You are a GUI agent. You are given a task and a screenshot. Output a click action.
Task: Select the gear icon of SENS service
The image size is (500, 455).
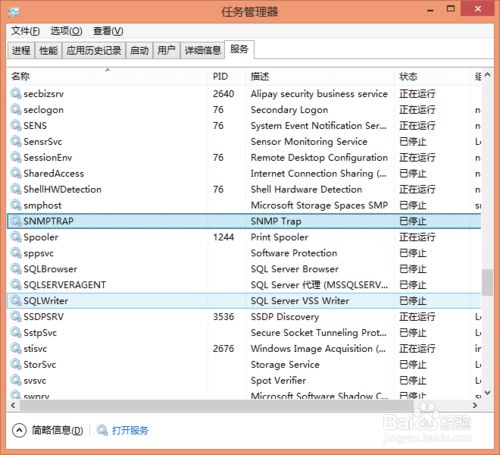15,126
